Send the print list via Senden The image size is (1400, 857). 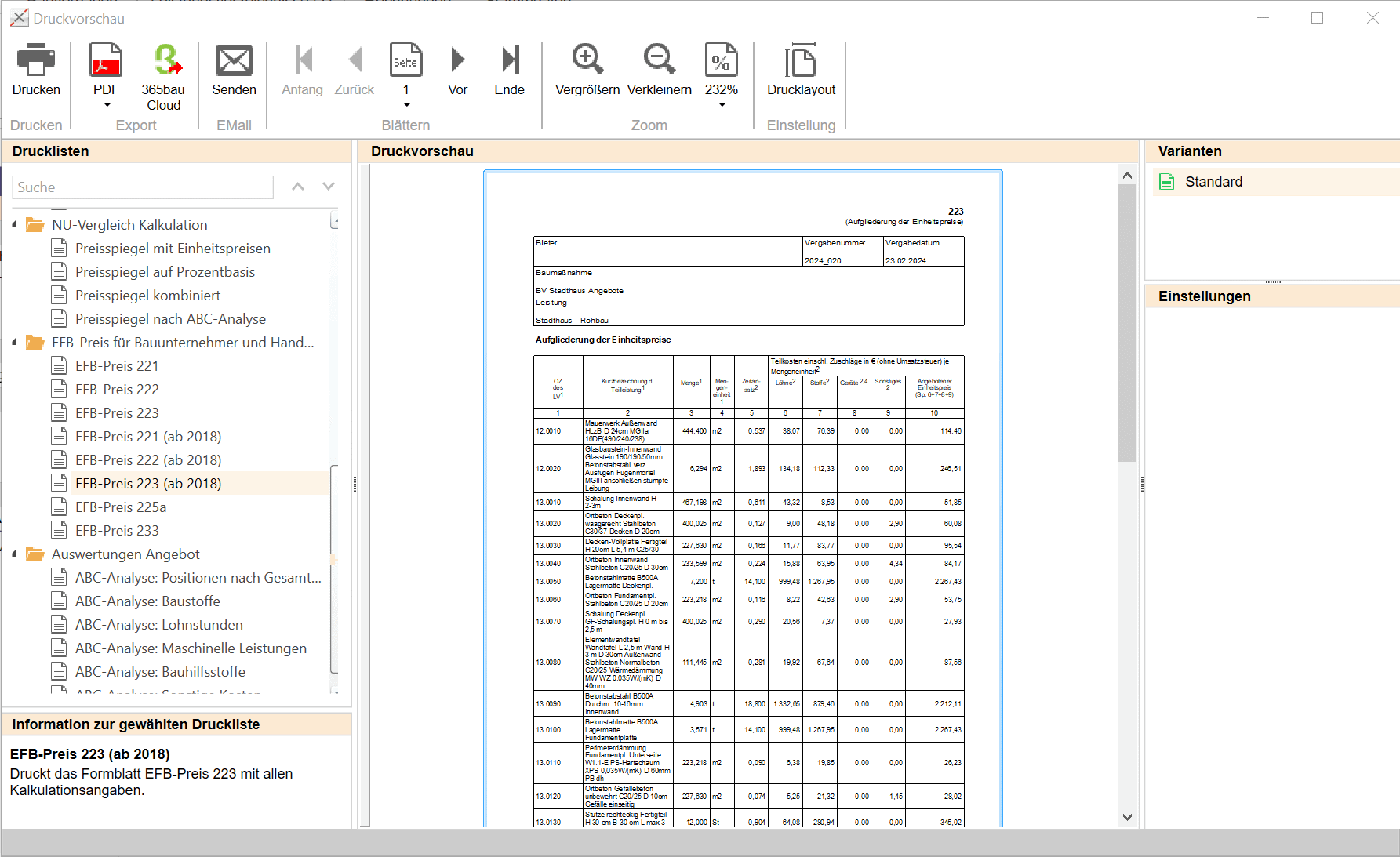(x=234, y=62)
